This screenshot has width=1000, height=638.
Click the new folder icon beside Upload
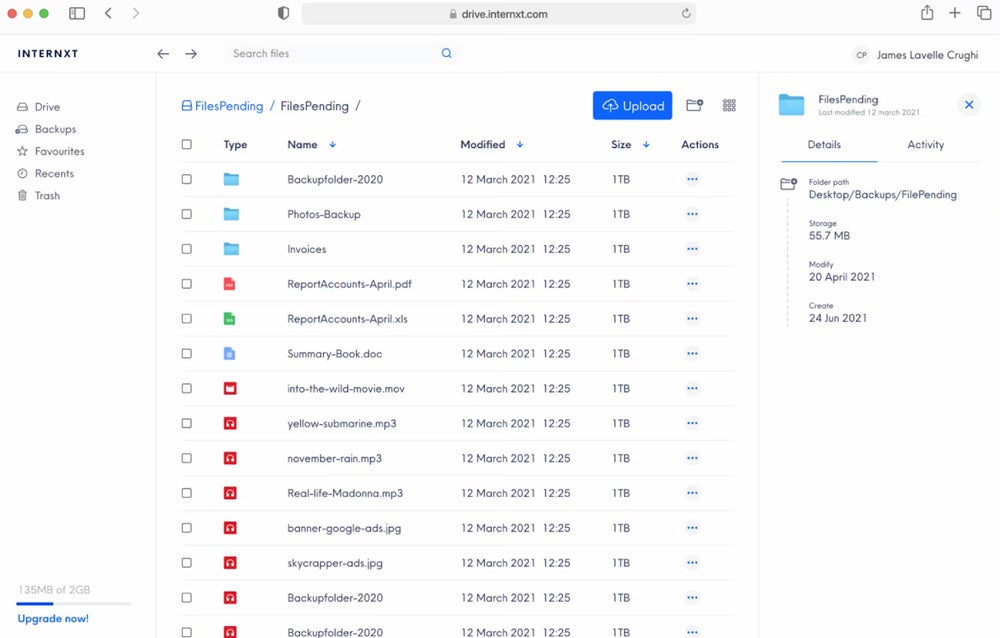pos(694,105)
